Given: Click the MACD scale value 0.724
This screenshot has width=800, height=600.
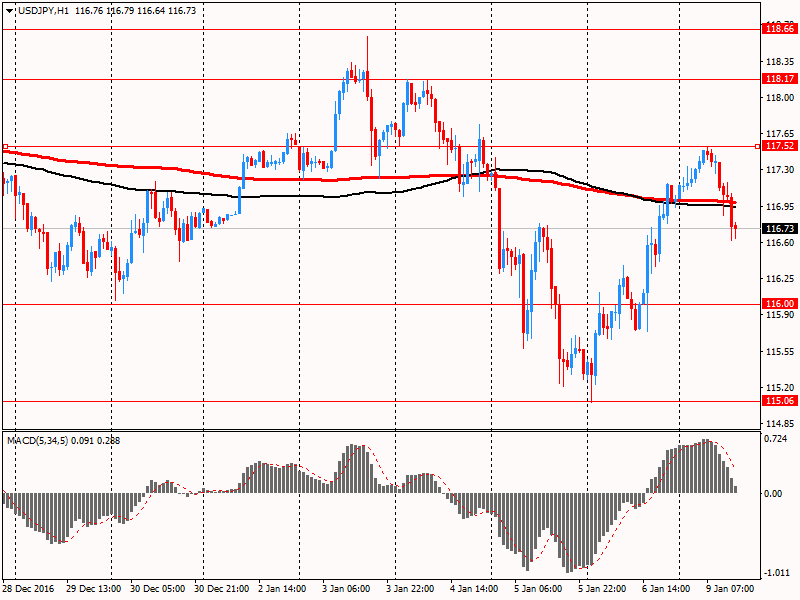Looking at the screenshot, I should tap(776, 438).
